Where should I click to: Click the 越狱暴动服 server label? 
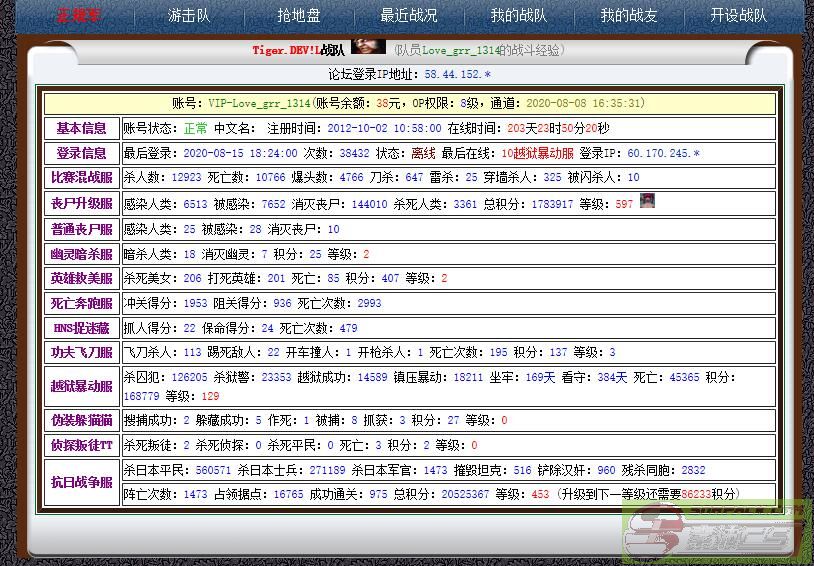click(x=81, y=386)
